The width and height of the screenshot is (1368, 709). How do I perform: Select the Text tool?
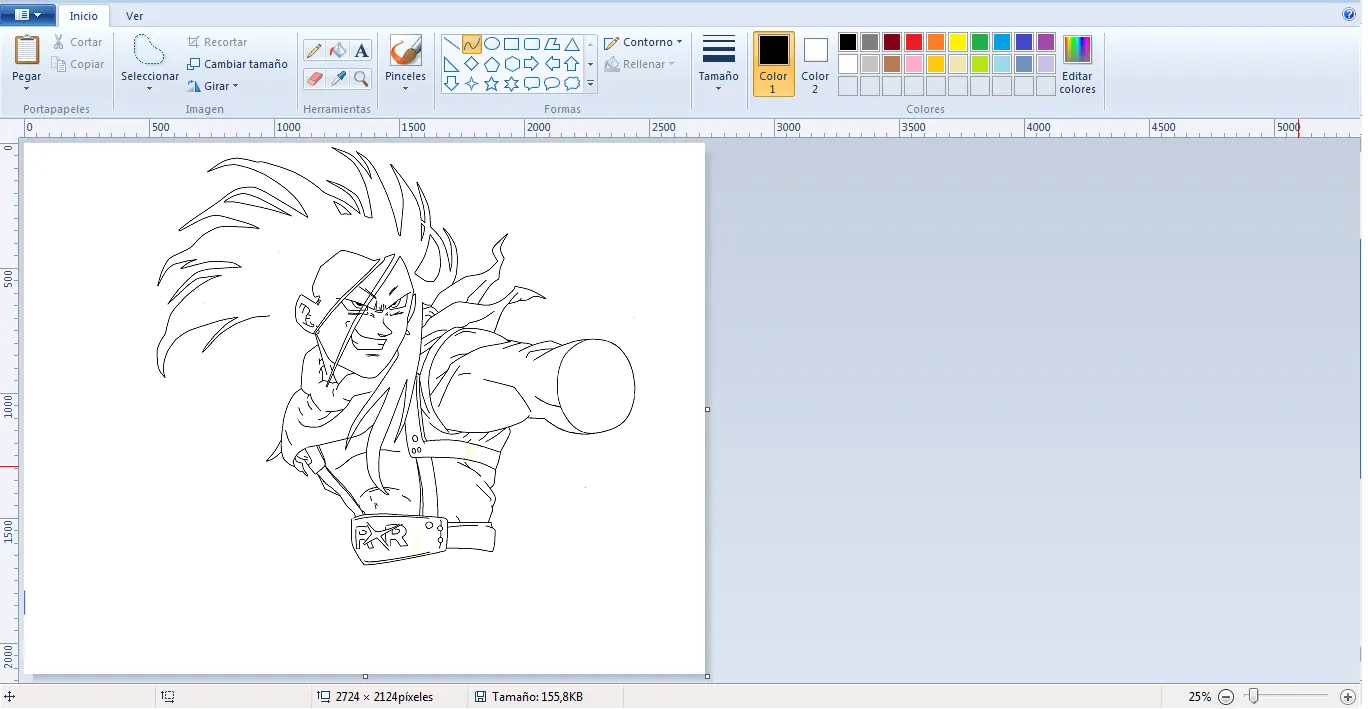(362, 50)
